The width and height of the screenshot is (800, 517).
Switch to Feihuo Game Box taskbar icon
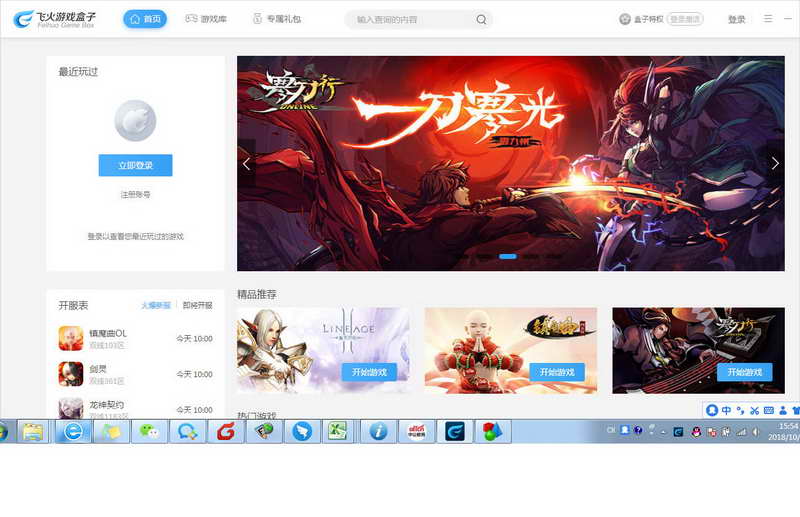(455, 432)
